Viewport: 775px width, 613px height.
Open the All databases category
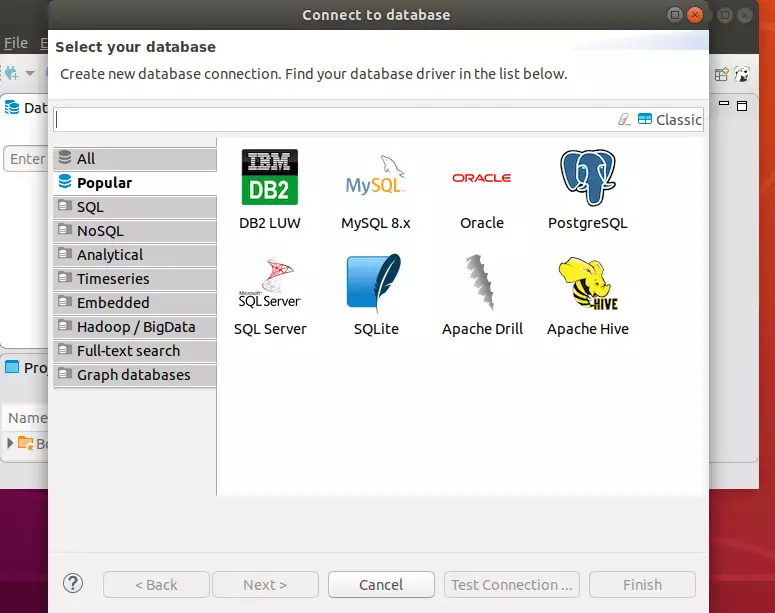pyautogui.click(x=135, y=159)
